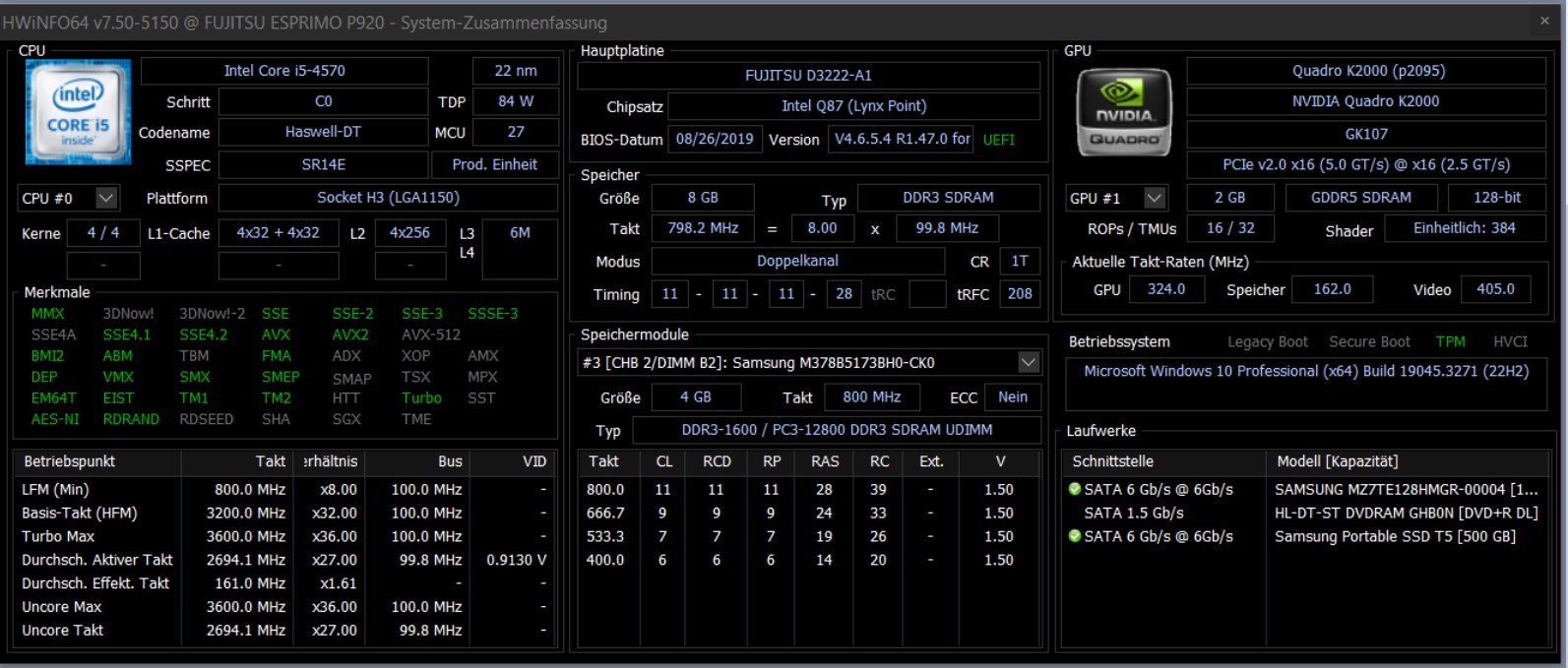Open the CPU #0 selector dropdown

pos(106,198)
